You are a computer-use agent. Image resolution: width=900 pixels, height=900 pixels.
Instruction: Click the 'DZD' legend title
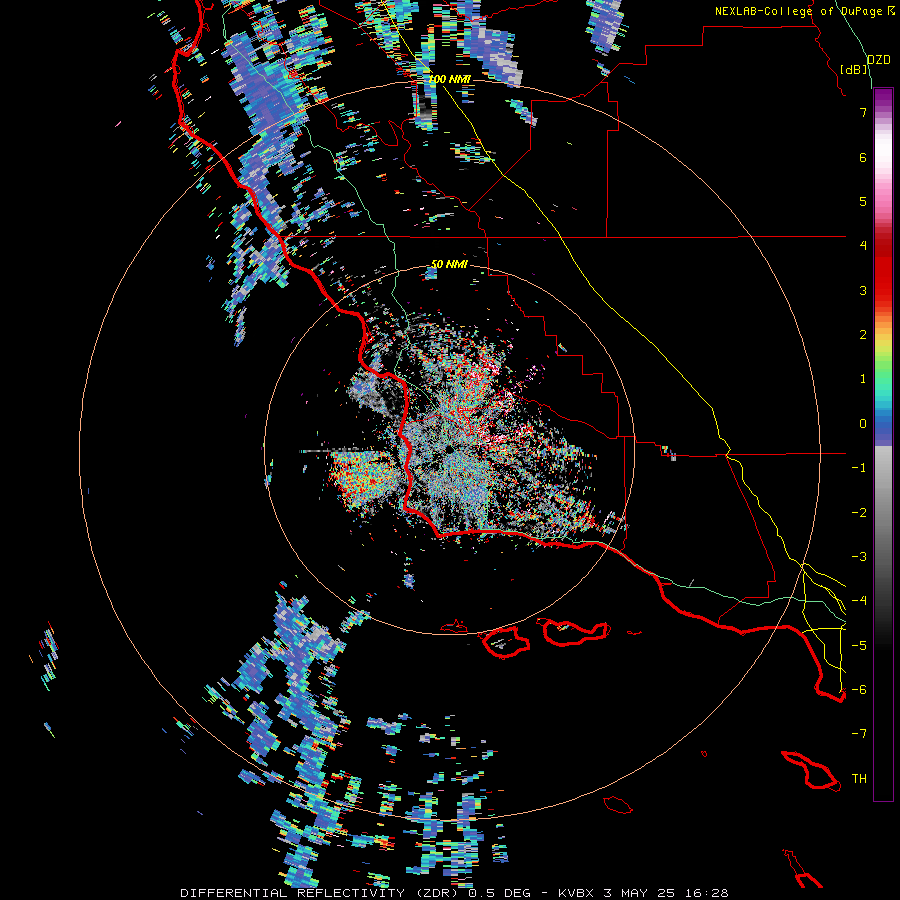click(x=878, y=60)
